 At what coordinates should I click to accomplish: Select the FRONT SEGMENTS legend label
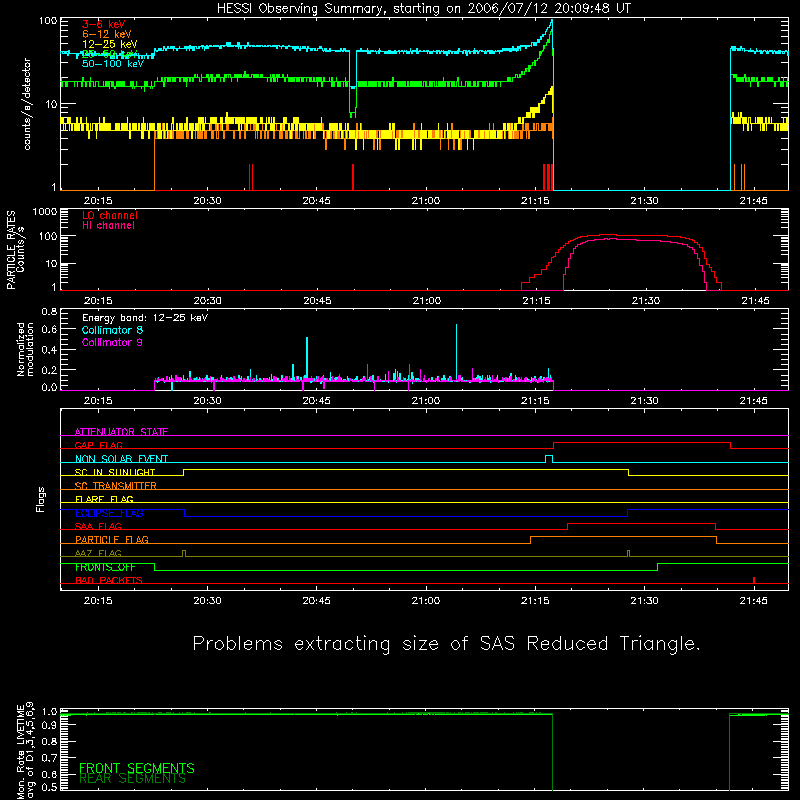[137, 768]
